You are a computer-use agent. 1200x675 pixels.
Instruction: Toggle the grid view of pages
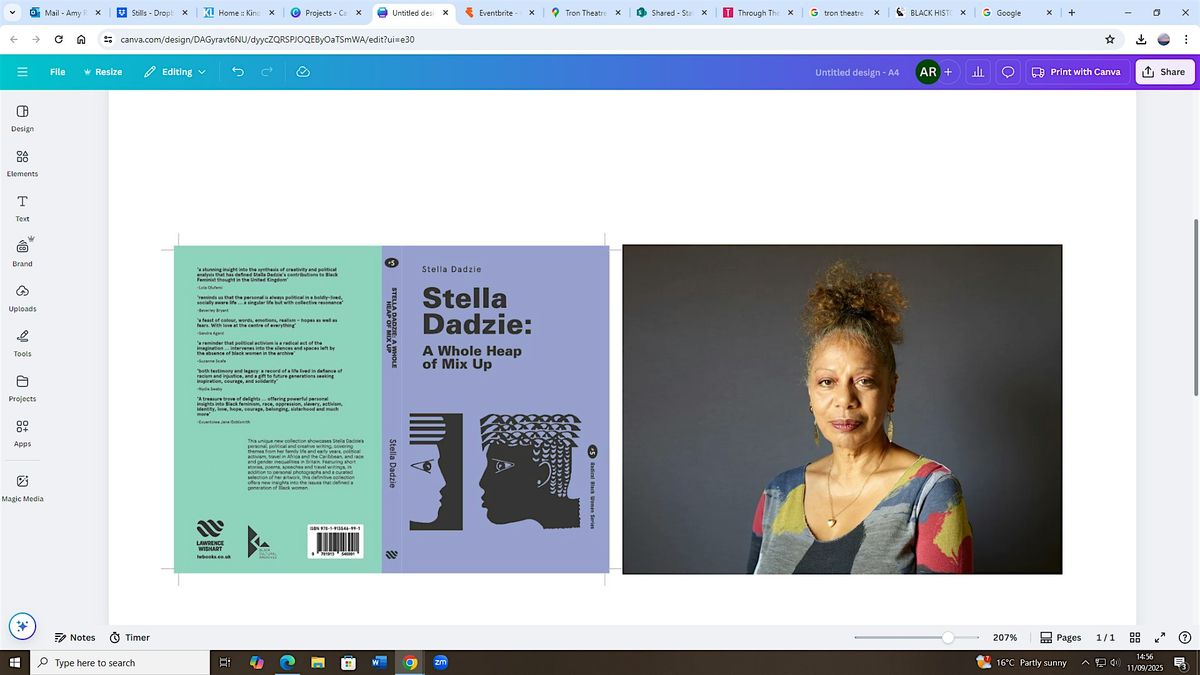(x=1135, y=638)
